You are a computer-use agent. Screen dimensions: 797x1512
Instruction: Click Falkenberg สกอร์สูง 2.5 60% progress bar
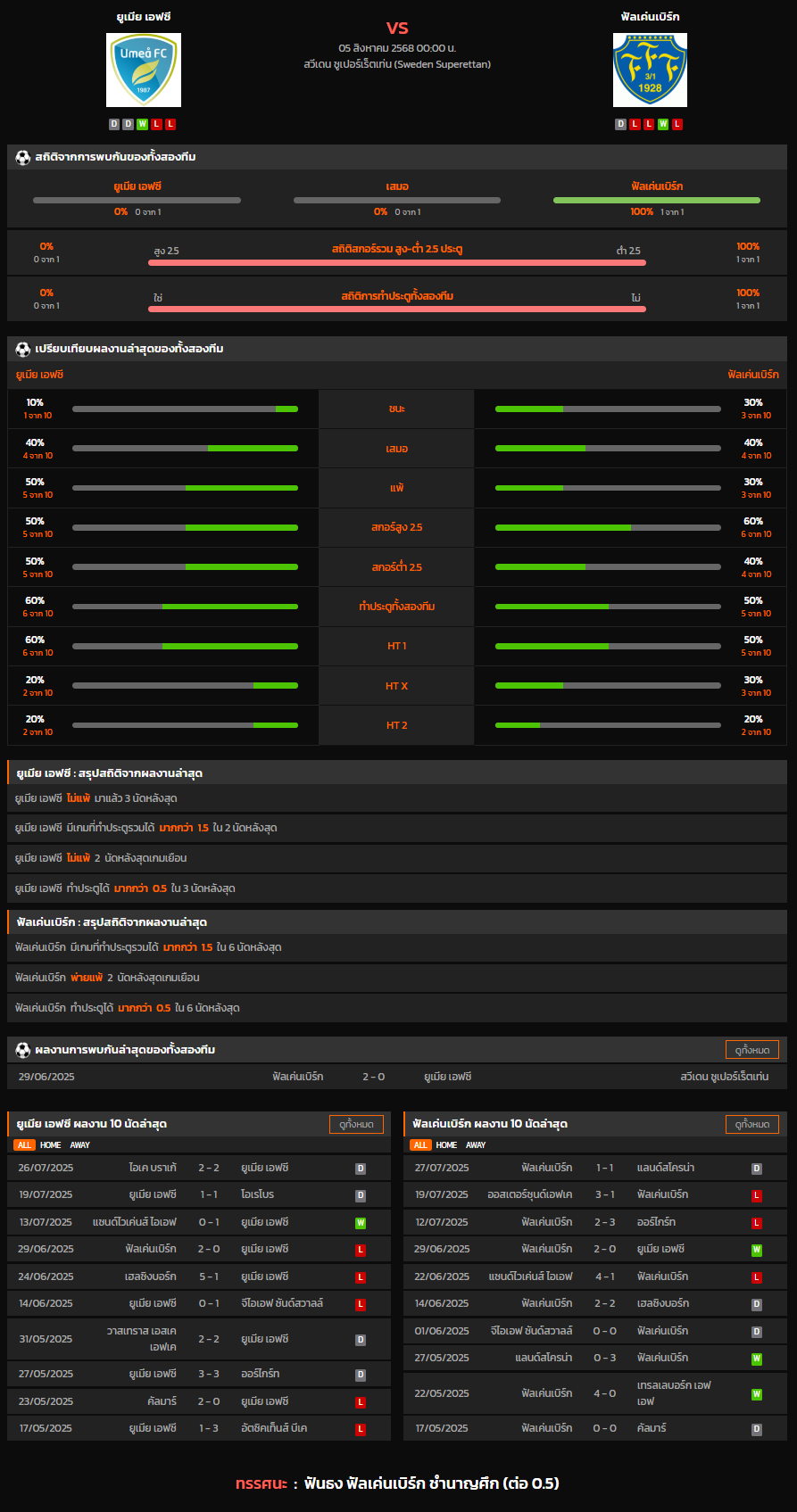coord(608,527)
